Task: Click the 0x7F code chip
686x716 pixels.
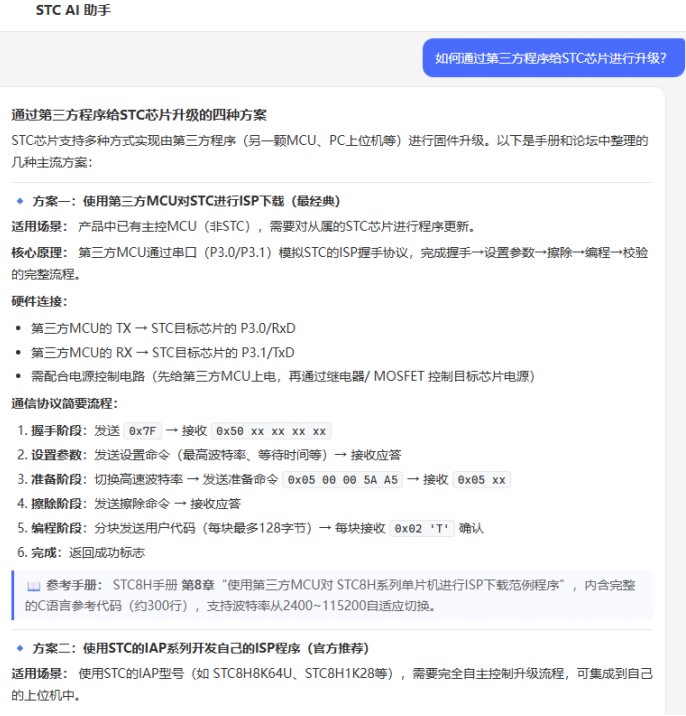Action: point(142,431)
